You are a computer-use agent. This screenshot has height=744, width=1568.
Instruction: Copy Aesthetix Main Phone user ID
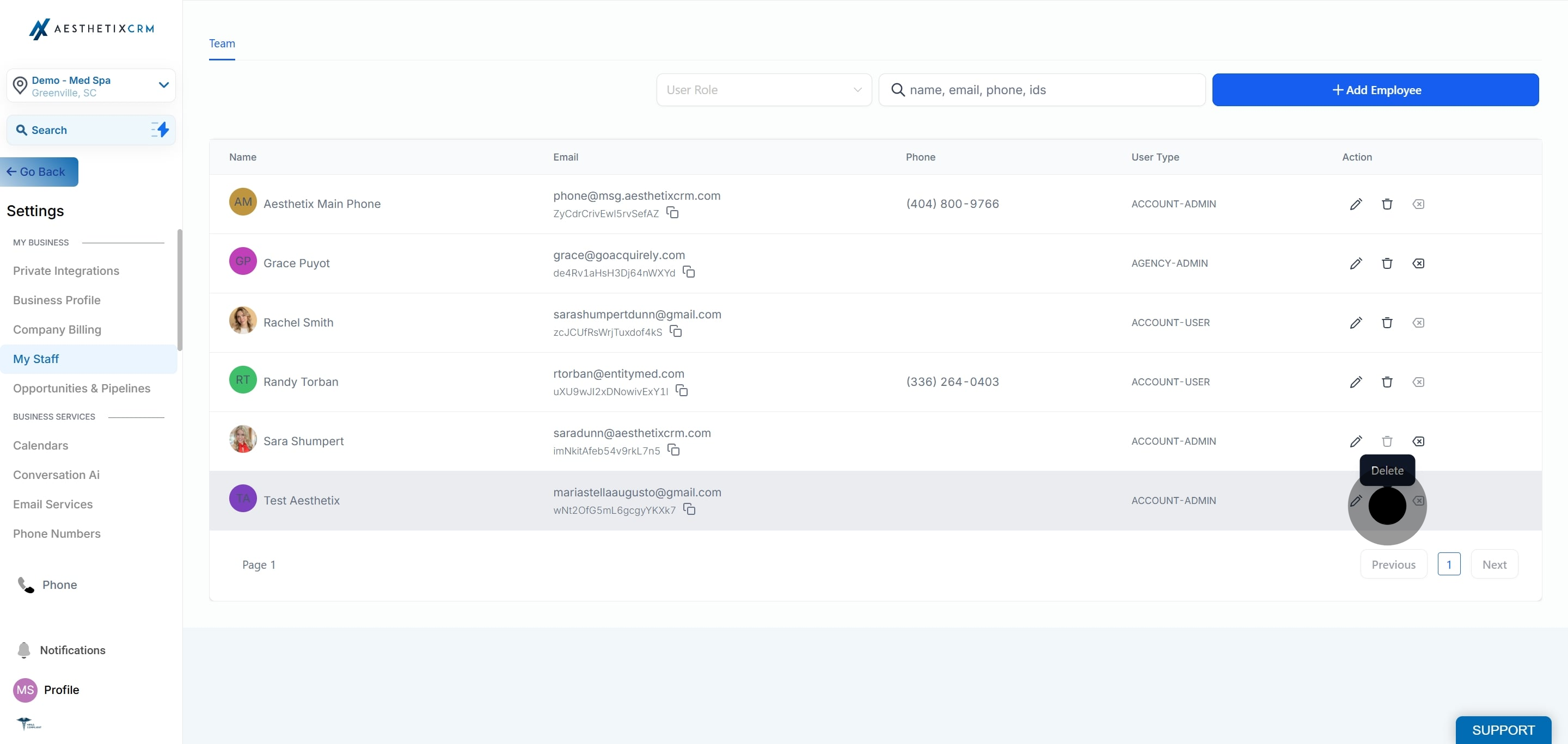672,213
